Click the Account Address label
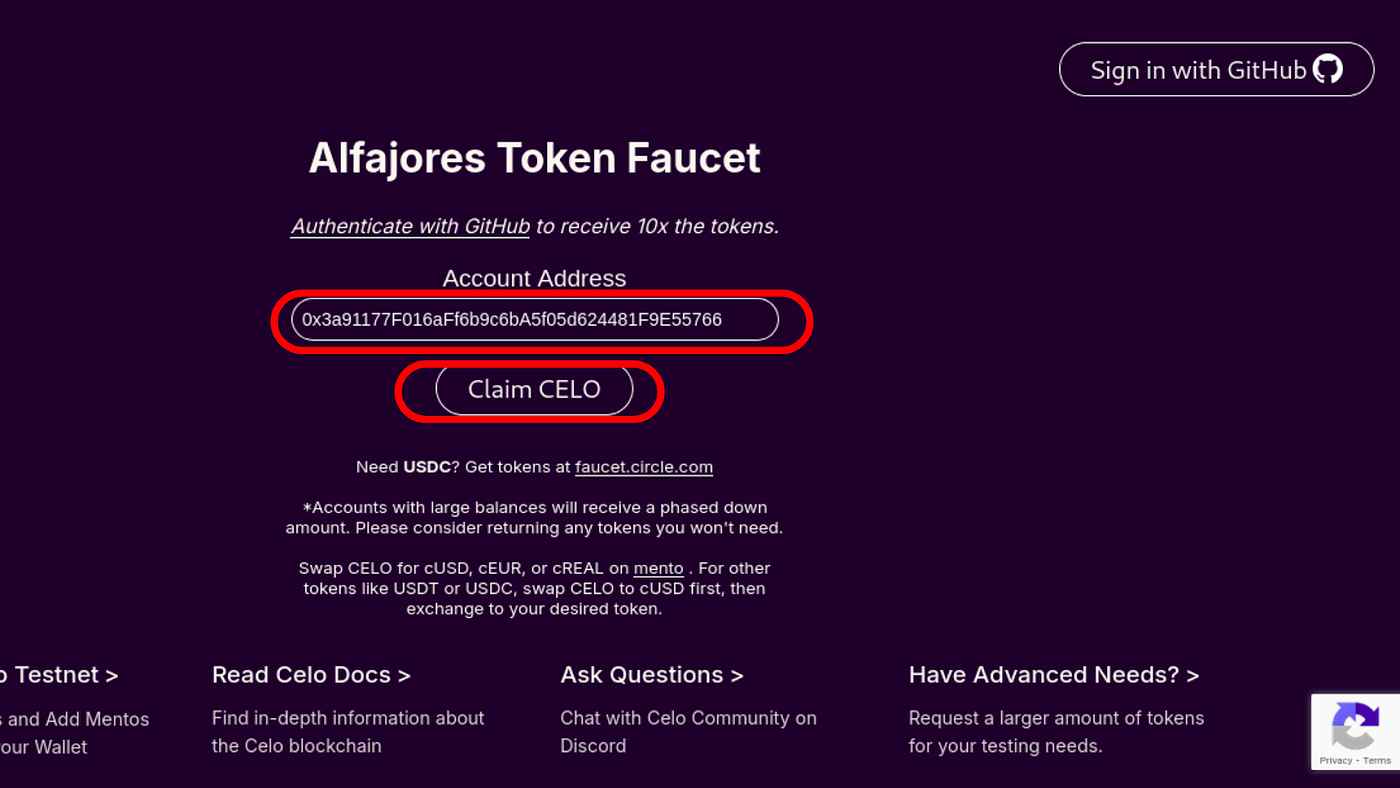Viewport: 1400px width, 788px height. click(534, 278)
